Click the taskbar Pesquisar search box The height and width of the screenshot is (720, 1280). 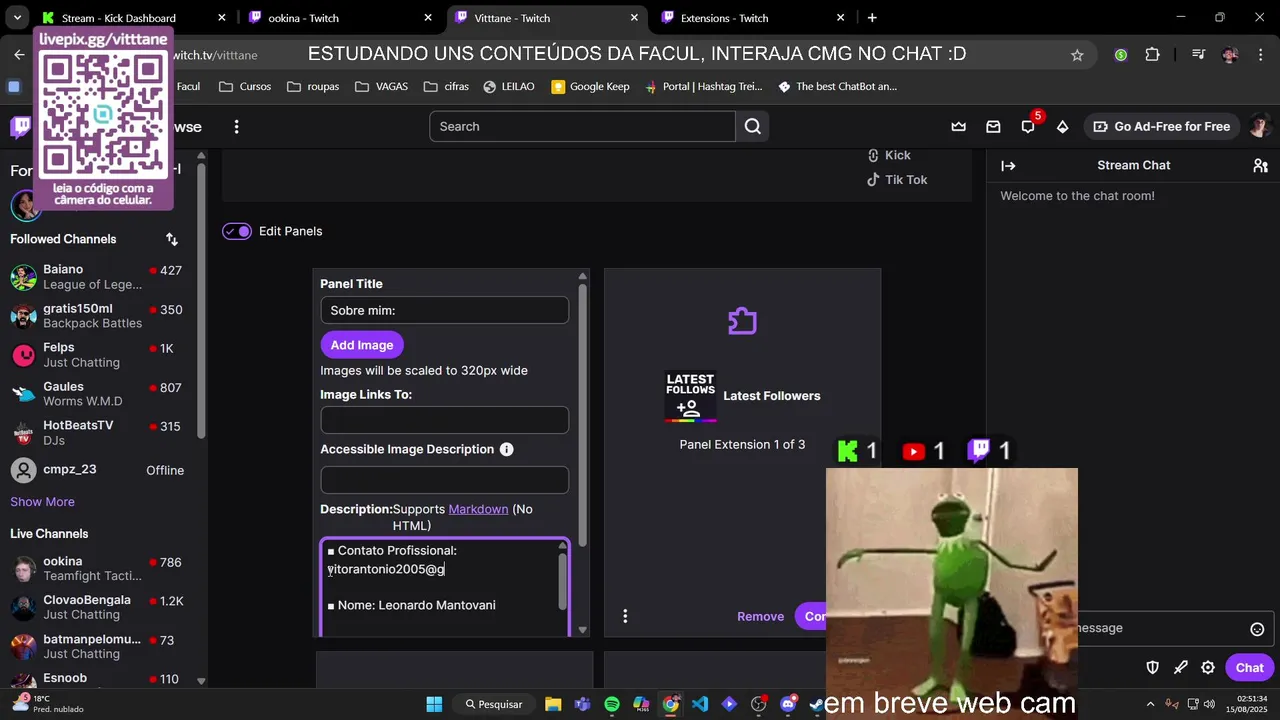pyautogui.click(x=493, y=704)
